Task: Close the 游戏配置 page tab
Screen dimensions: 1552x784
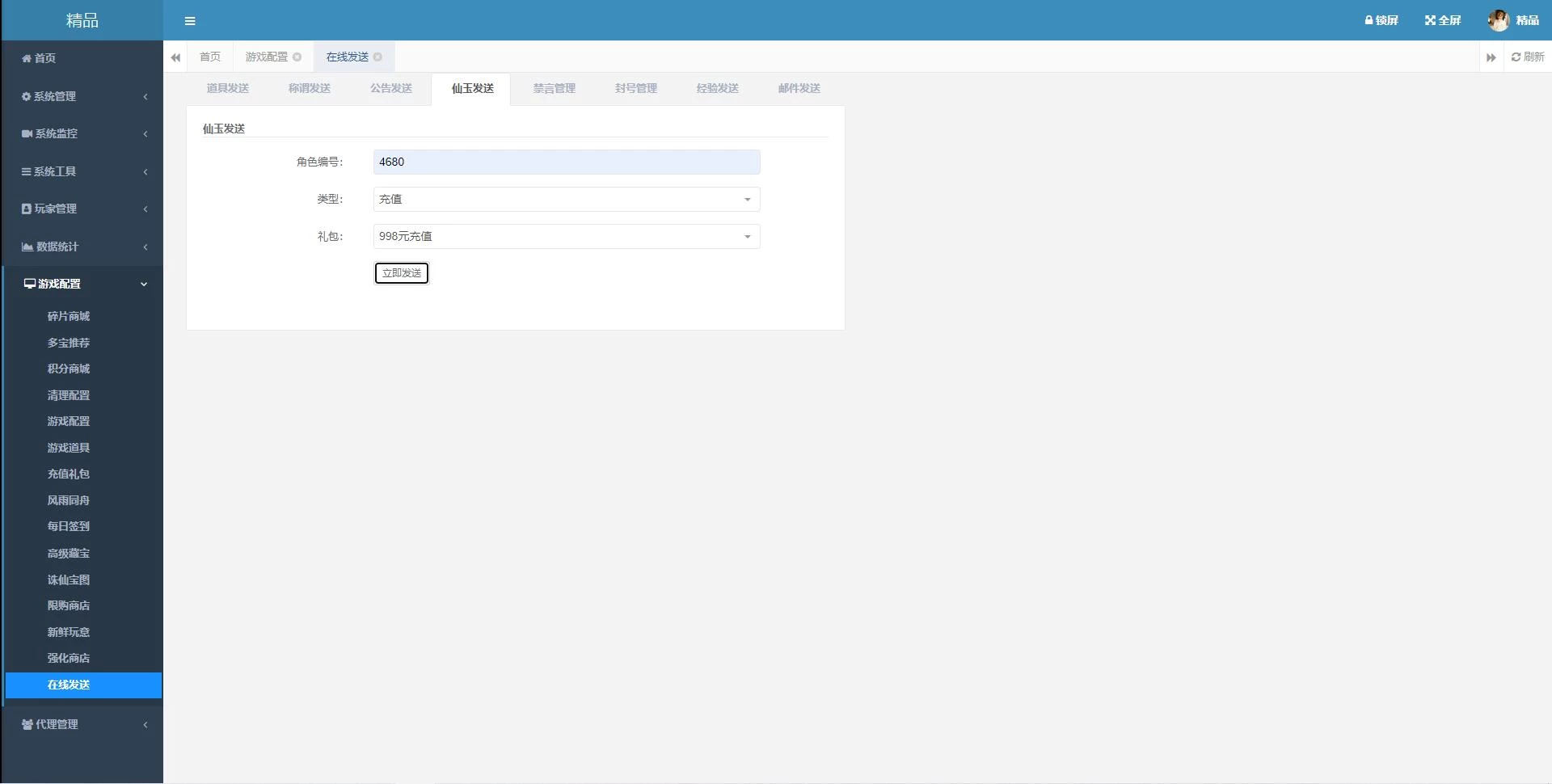Action: coord(297,57)
